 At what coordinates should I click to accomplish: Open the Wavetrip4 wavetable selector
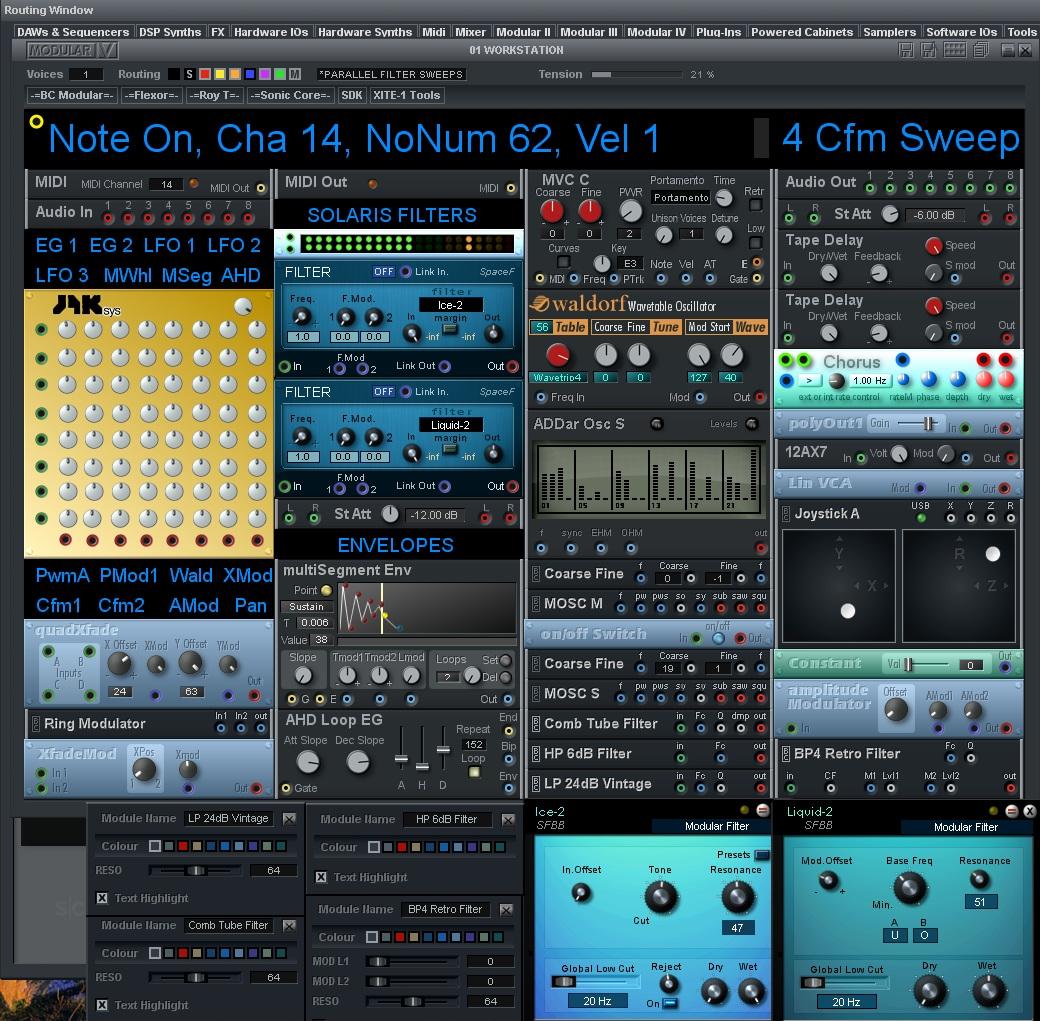(558, 377)
